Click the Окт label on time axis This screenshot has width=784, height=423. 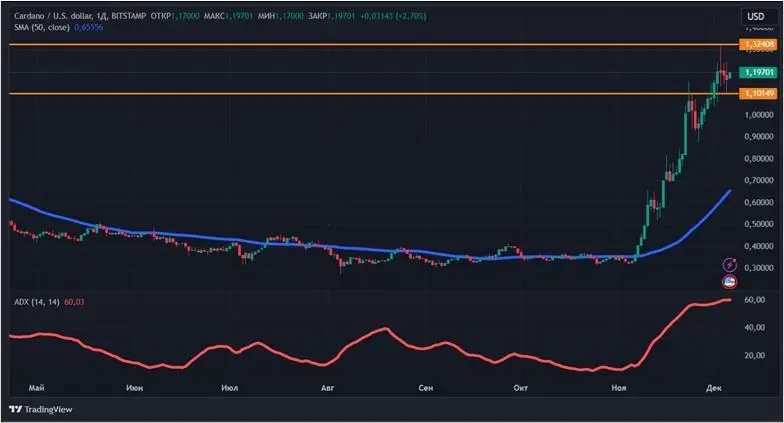[x=519, y=386]
